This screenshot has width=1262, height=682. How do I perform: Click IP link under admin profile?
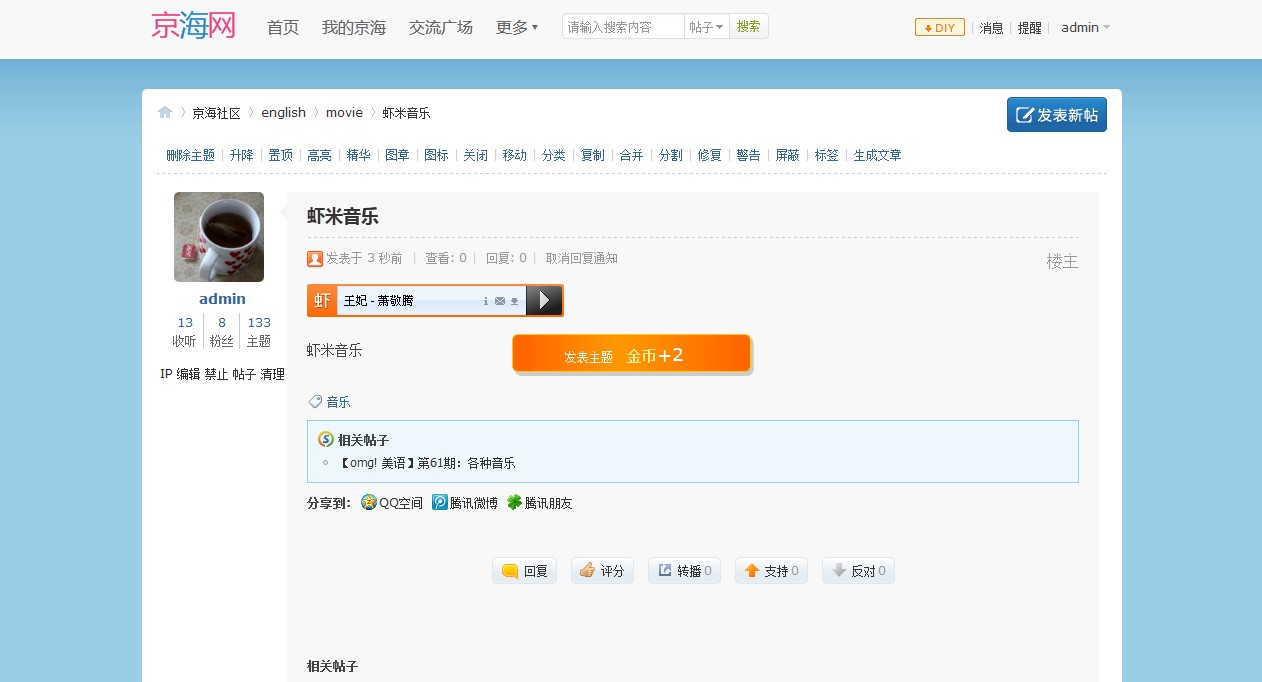(x=166, y=374)
